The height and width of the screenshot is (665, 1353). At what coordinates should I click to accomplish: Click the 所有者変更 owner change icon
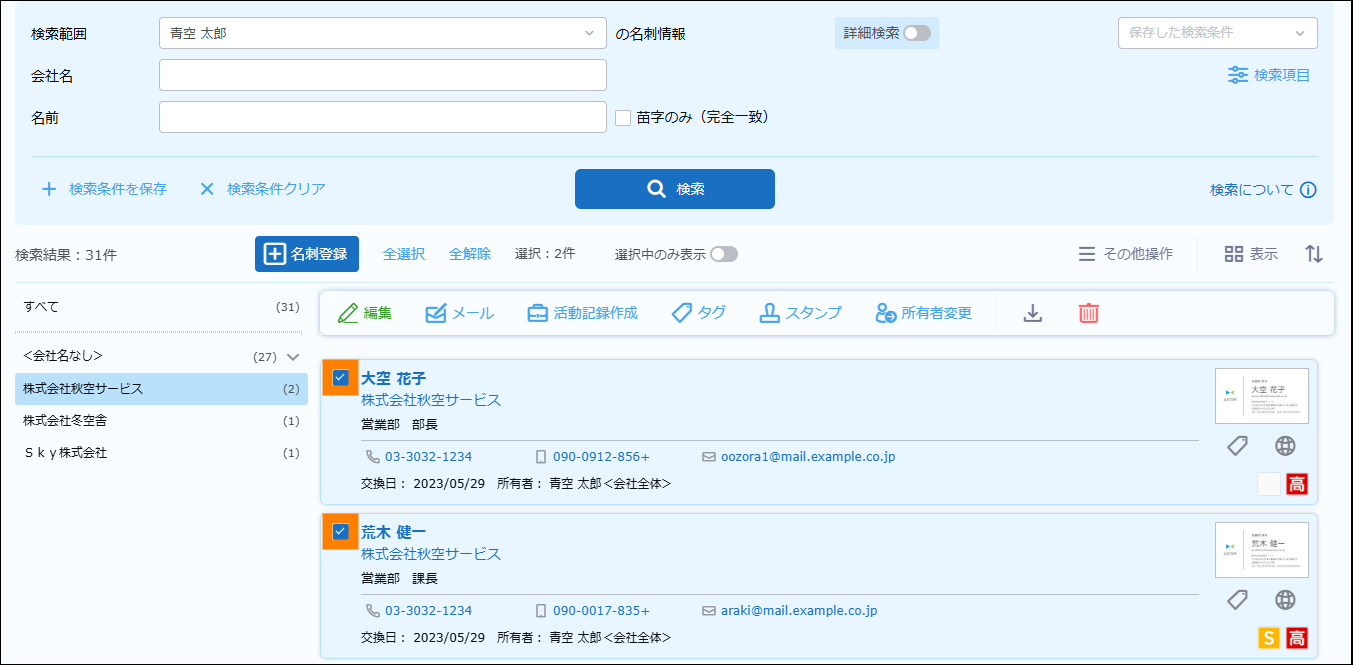[x=886, y=313]
